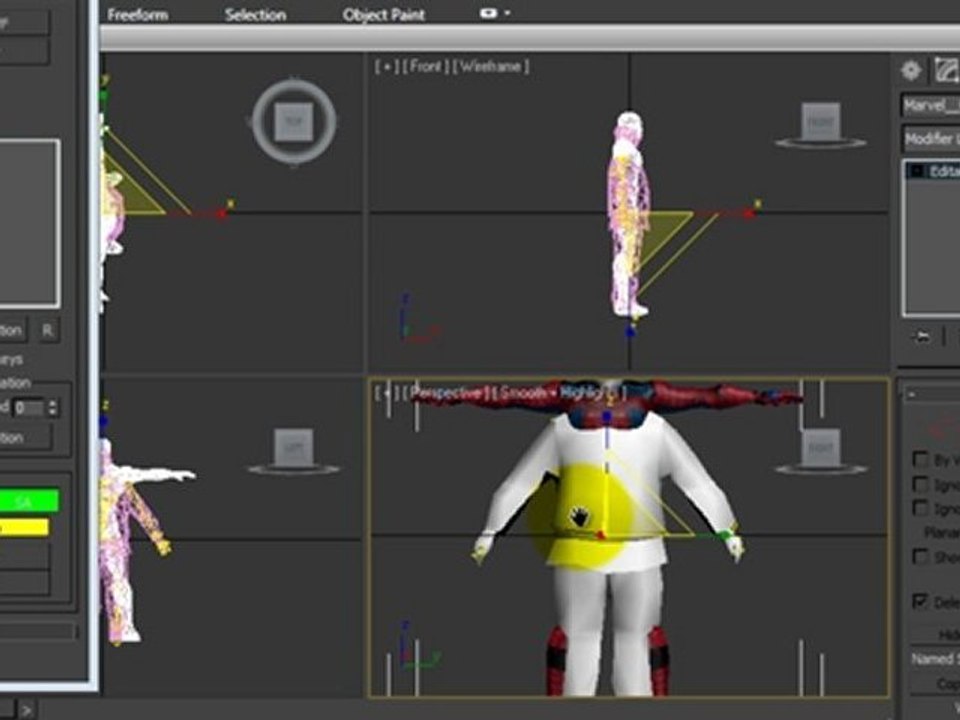
Task: Uncheck the Delete checkbox
Action: coord(920,601)
